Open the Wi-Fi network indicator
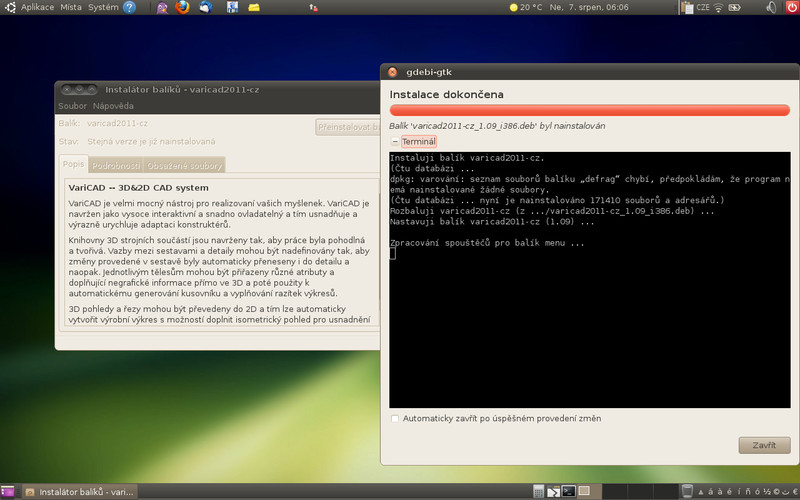Viewport: 800px width, 500px height. (x=718, y=7)
